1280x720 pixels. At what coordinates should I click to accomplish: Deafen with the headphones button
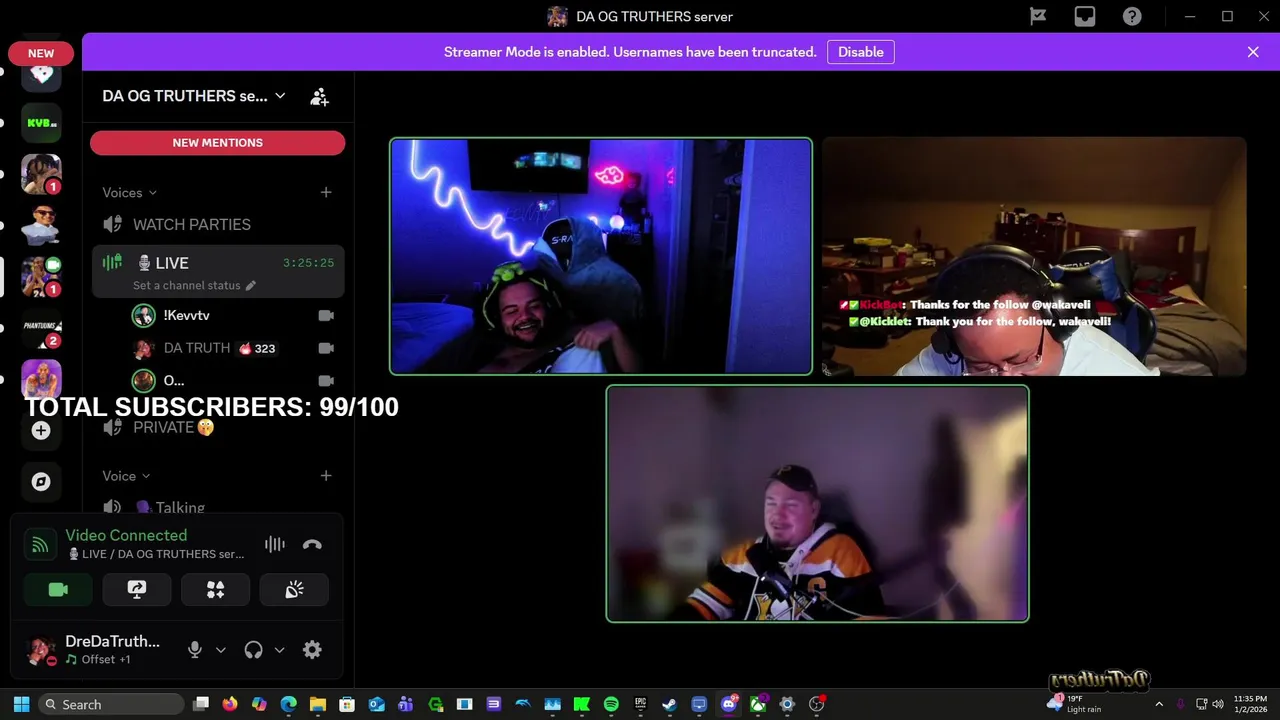coord(253,650)
